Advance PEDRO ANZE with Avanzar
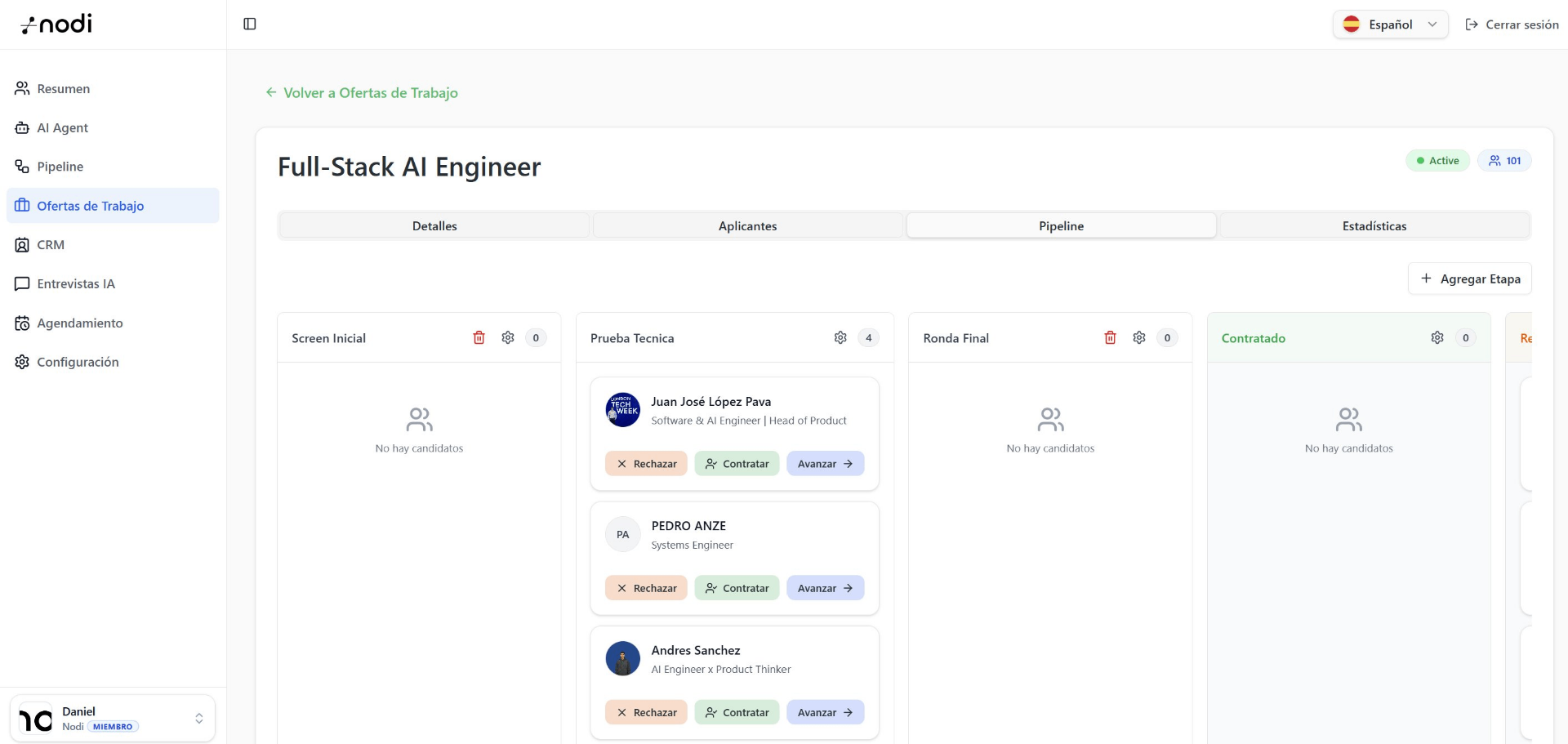The width and height of the screenshot is (1568, 744). (825, 588)
